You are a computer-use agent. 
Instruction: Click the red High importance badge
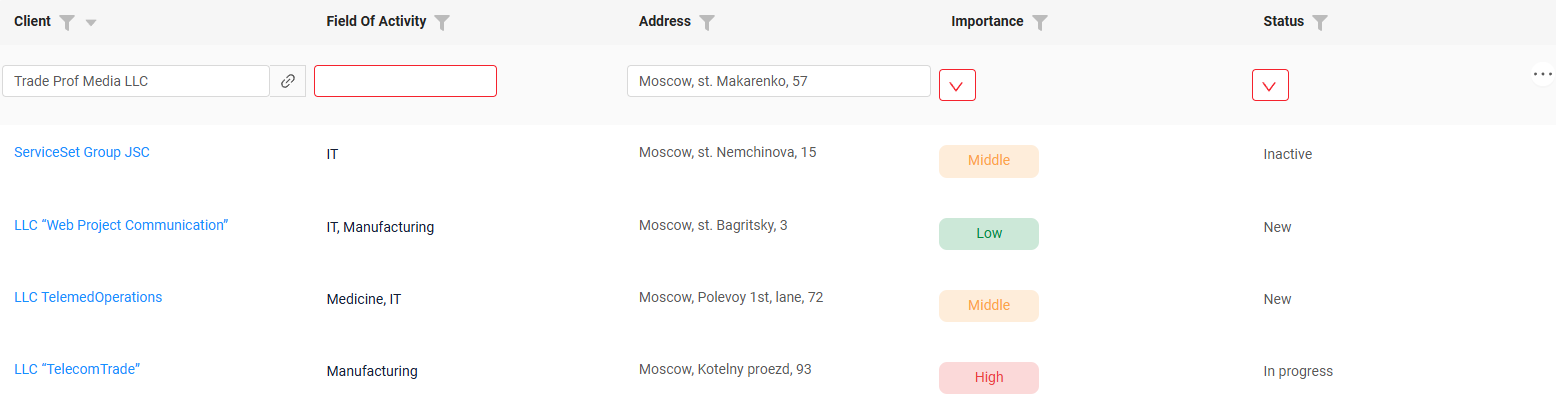[x=989, y=378]
